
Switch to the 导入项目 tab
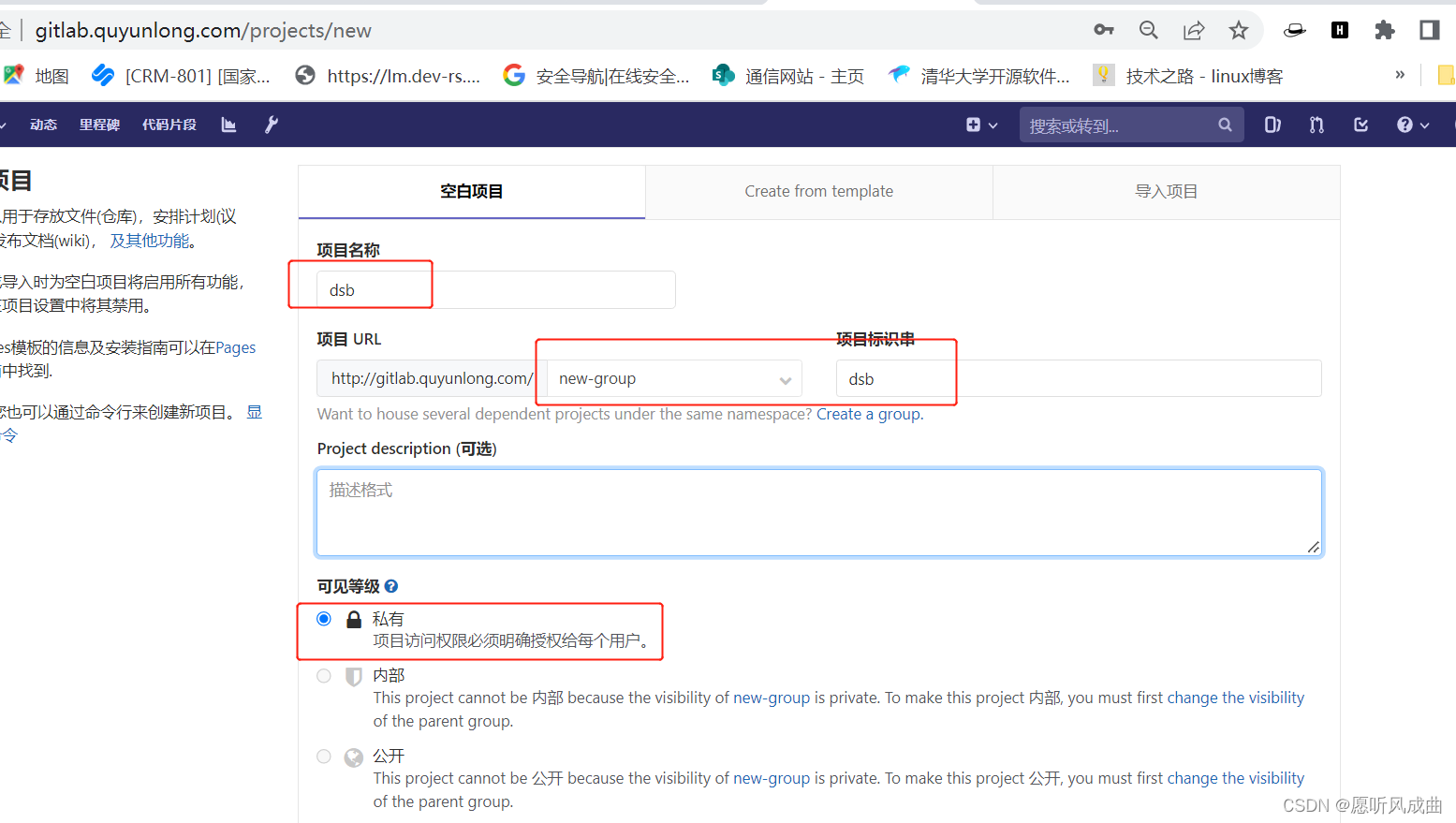click(x=1166, y=191)
